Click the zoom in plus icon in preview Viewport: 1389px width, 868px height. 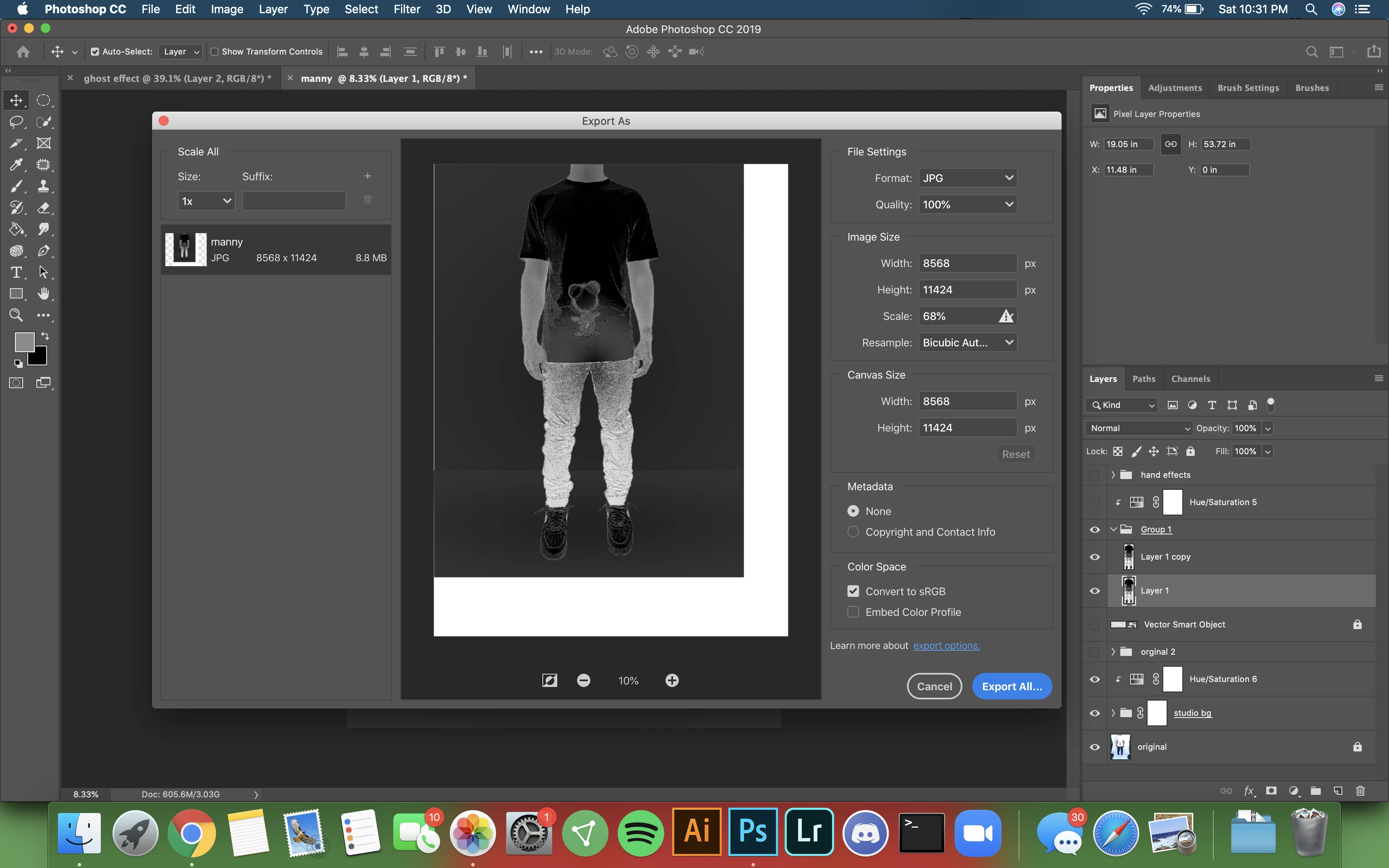click(x=671, y=680)
